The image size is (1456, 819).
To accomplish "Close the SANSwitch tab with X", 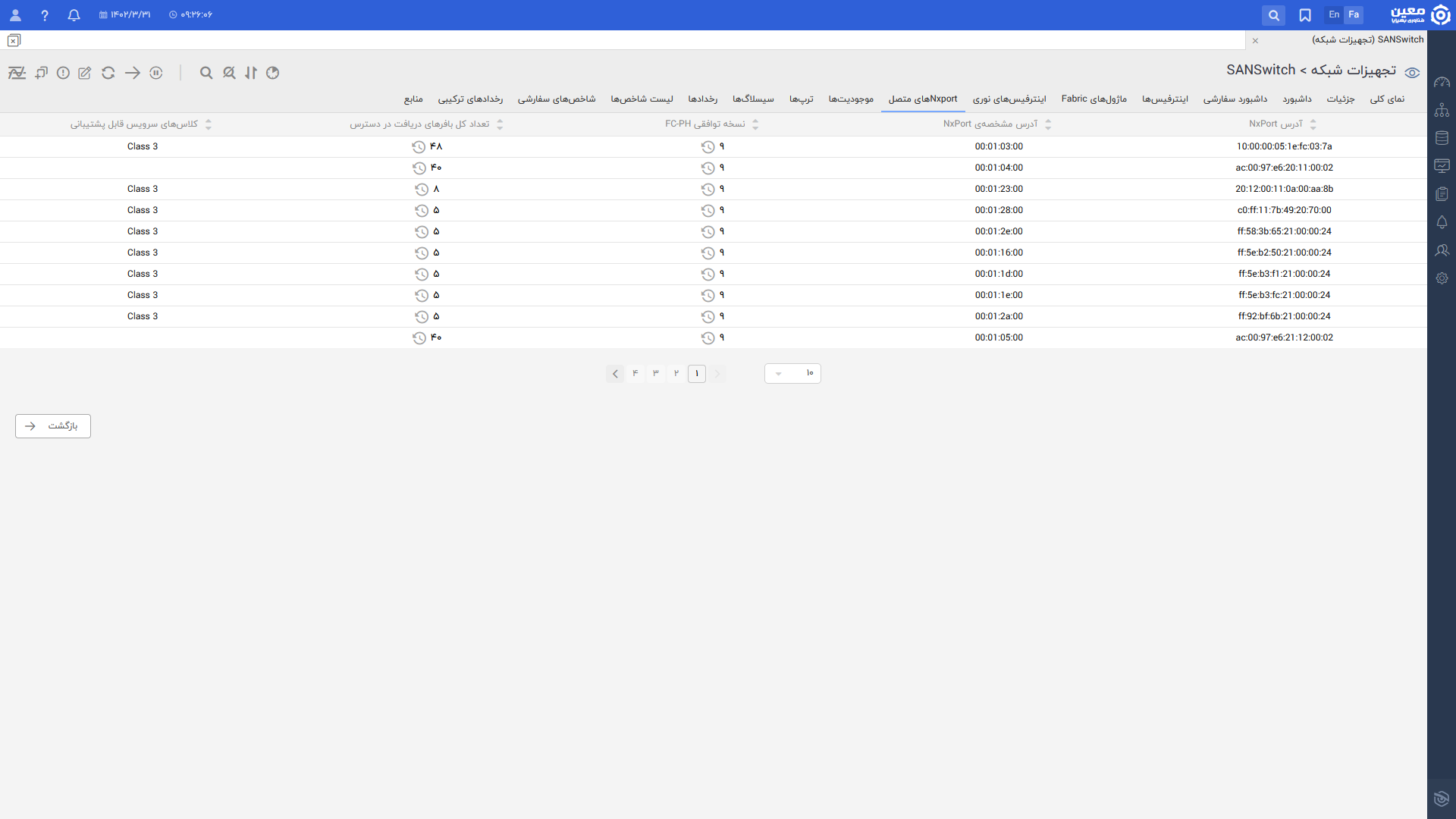I will (x=1255, y=40).
